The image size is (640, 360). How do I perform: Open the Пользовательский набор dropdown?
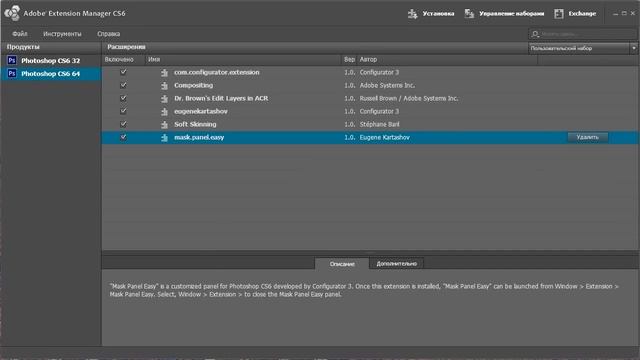(x=583, y=48)
